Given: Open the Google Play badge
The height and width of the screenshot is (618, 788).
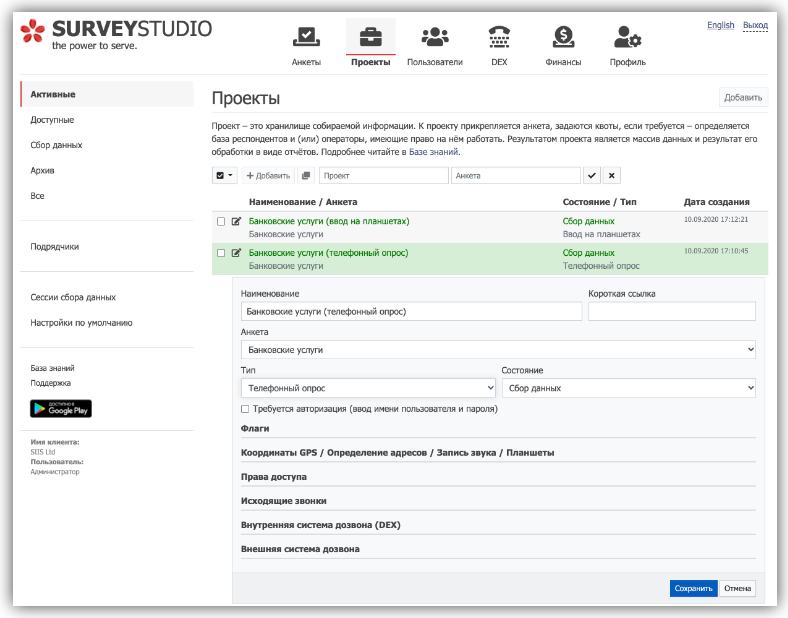Looking at the screenshot, I should pos(61,408).
